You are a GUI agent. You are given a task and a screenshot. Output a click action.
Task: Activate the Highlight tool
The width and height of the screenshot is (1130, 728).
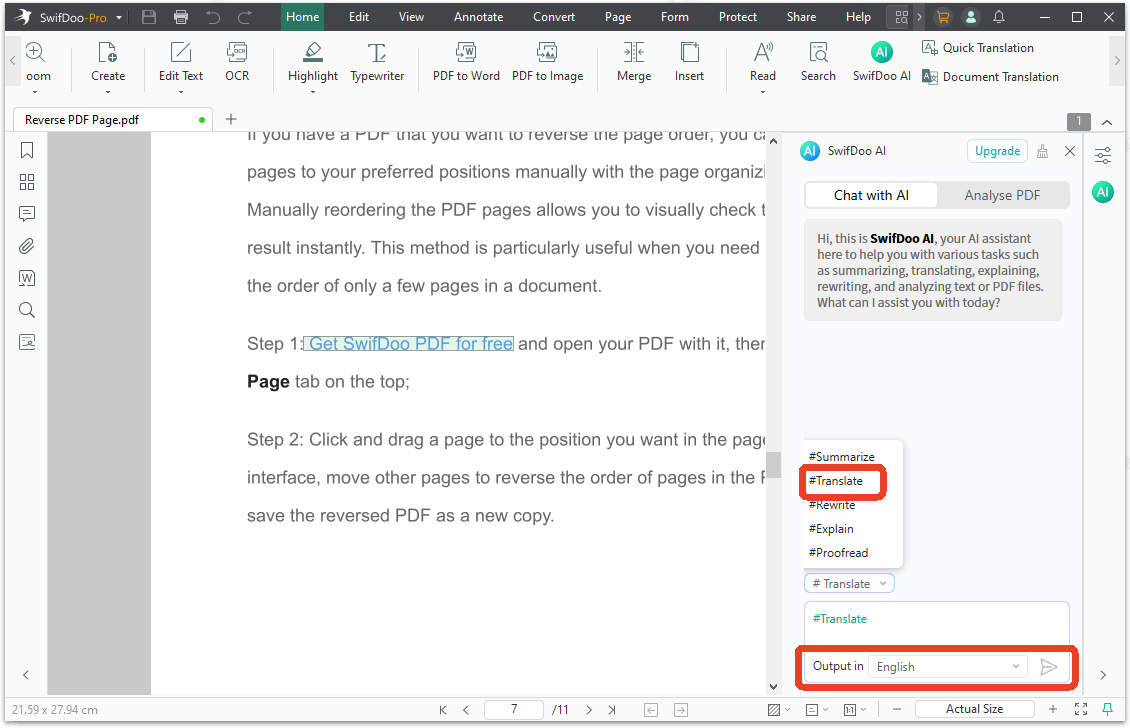(313, 66)
